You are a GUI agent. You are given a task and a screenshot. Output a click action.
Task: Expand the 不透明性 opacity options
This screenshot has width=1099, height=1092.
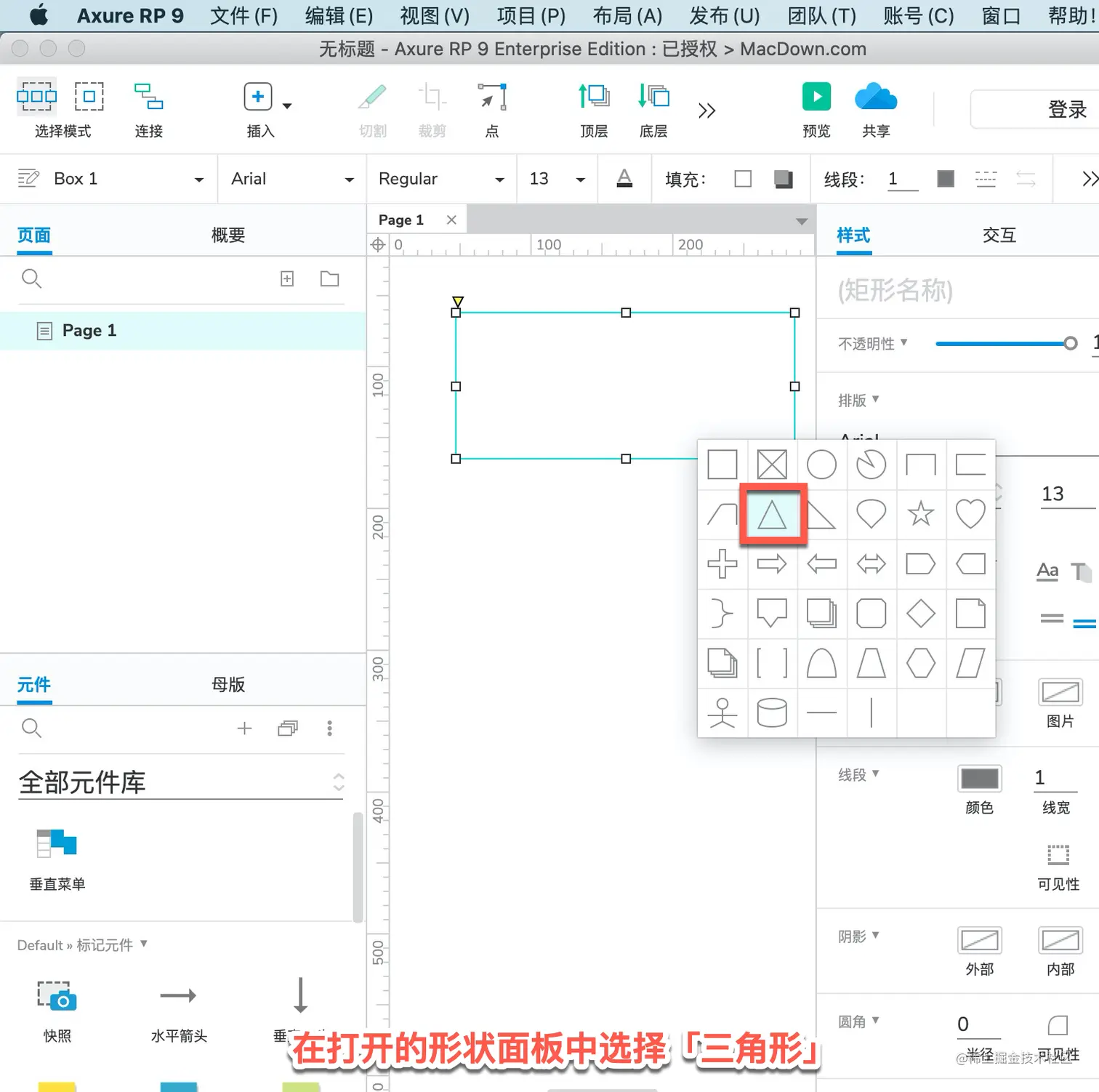(904, 342)
